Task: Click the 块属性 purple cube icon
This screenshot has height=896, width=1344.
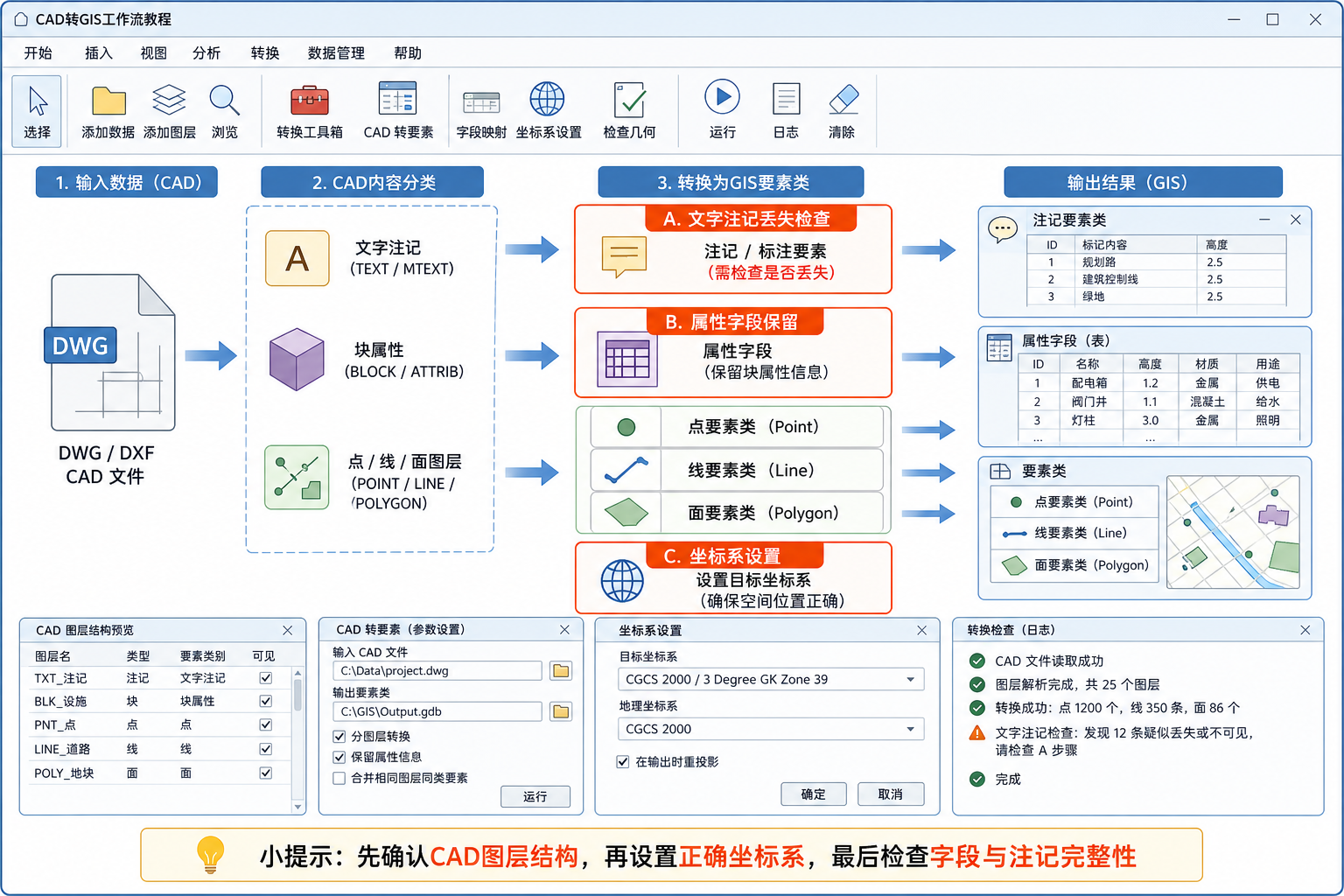Action: [297, 359]
